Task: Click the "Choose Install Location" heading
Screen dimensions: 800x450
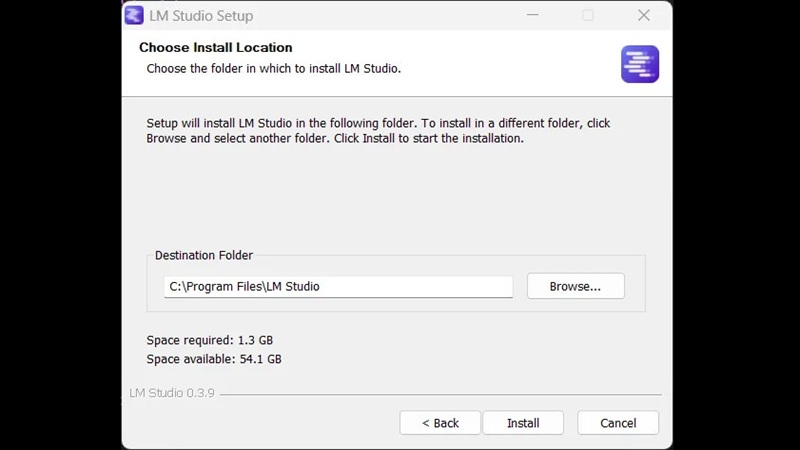Action: [x=216, y=47]
